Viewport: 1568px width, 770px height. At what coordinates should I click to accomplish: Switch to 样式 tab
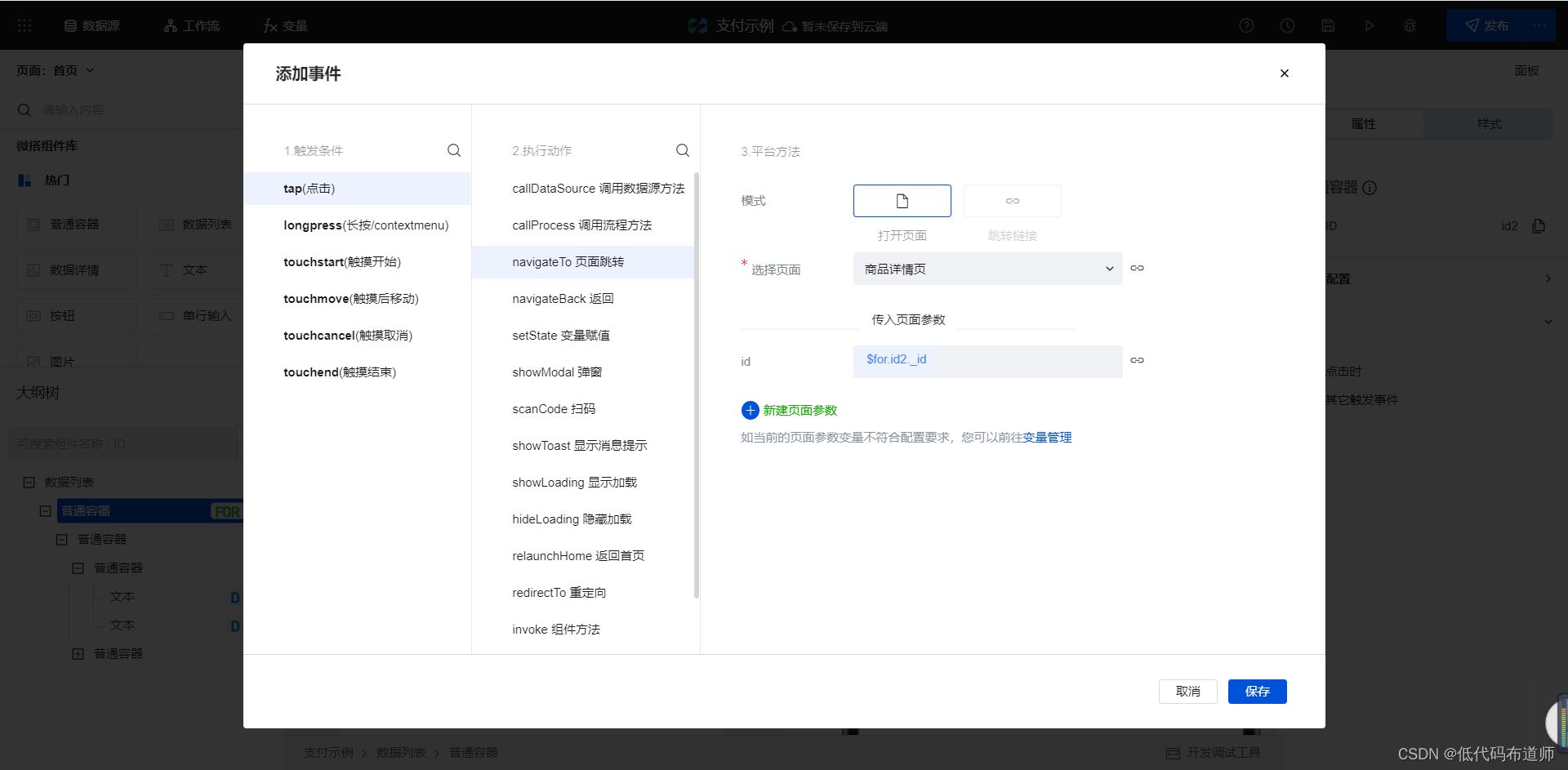(1489, 124)
